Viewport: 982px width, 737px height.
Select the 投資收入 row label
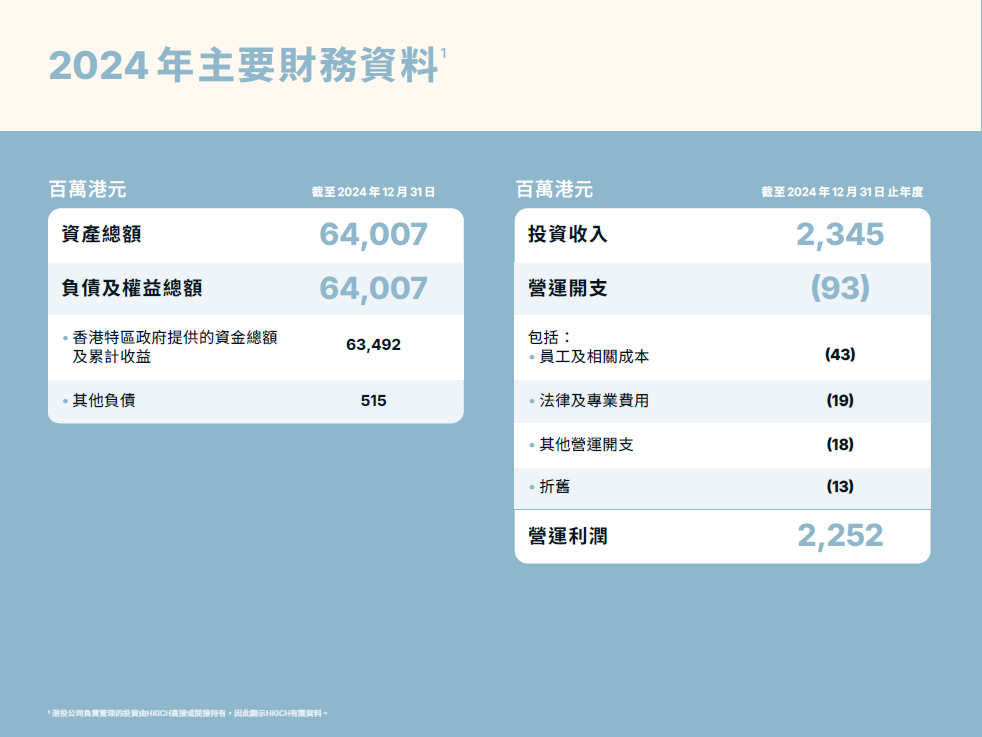point(568,235)
